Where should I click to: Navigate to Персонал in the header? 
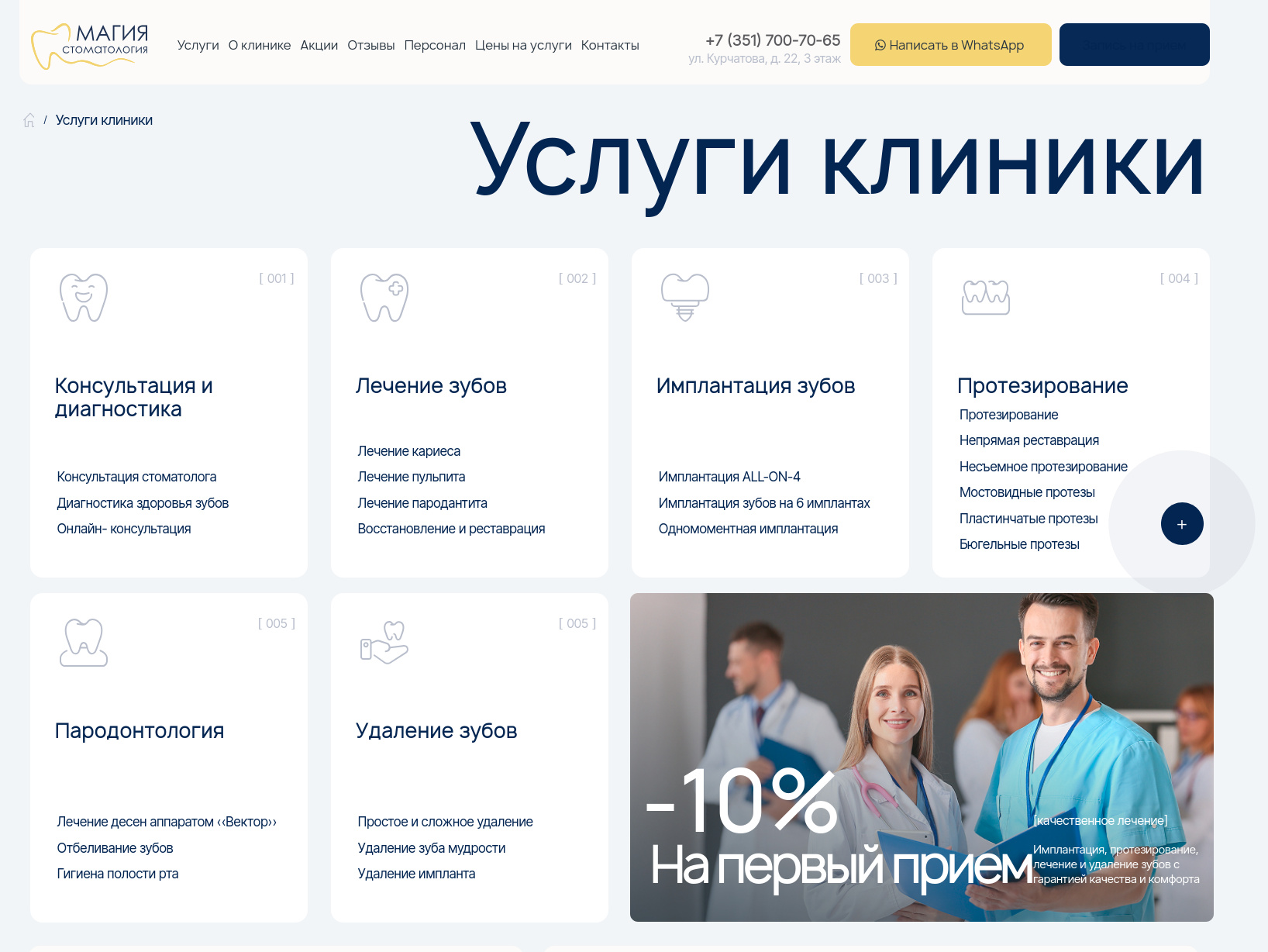pyautogui.click(x=435, y=45)
